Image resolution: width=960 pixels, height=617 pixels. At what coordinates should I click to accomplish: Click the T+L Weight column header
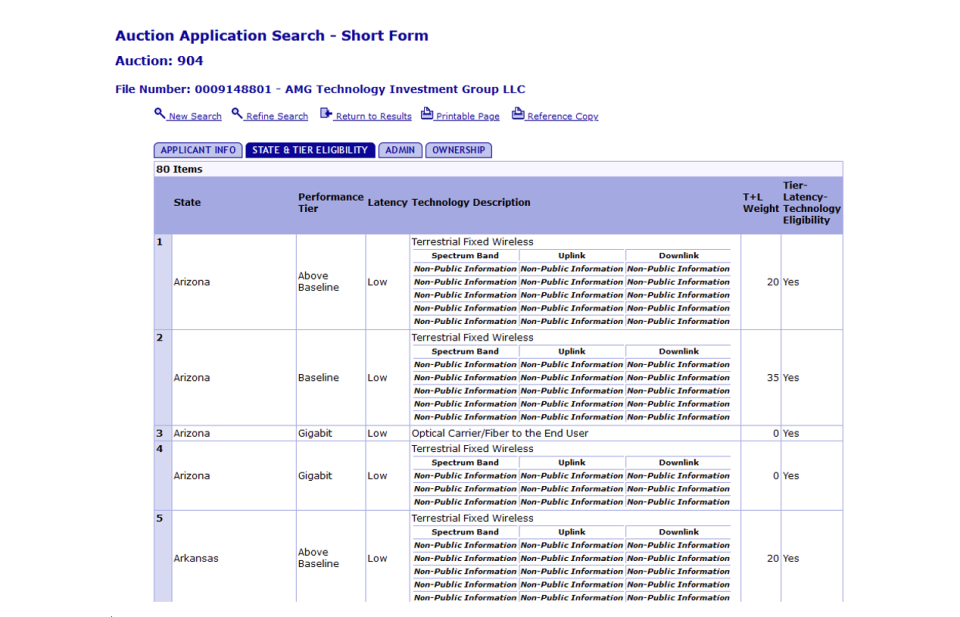coord(760,203)
